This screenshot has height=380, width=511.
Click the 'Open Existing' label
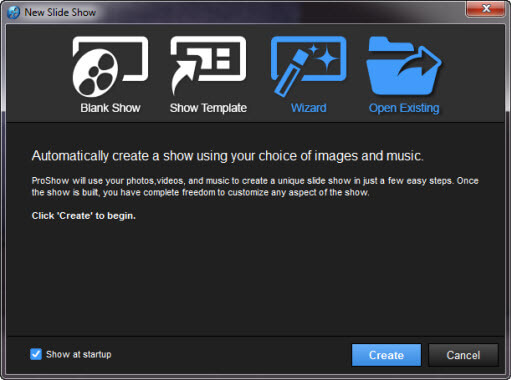[x=404, y=108]
